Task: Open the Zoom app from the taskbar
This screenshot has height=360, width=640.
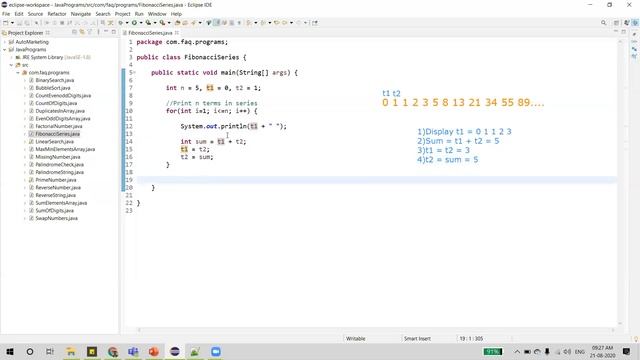Action: (x=216, y=351)
